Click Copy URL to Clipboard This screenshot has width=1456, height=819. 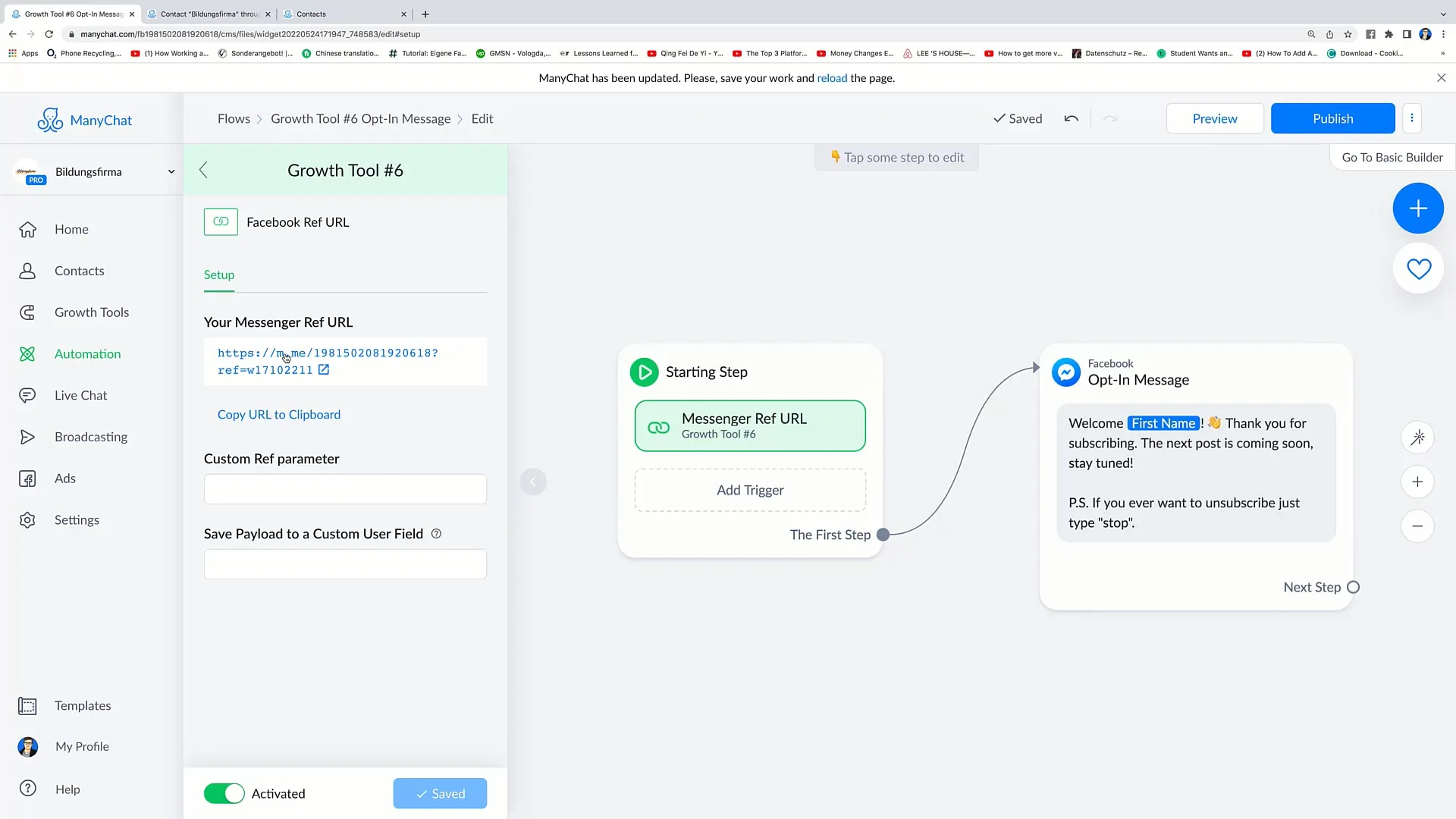pyautogui.click(x=279, y=415)
